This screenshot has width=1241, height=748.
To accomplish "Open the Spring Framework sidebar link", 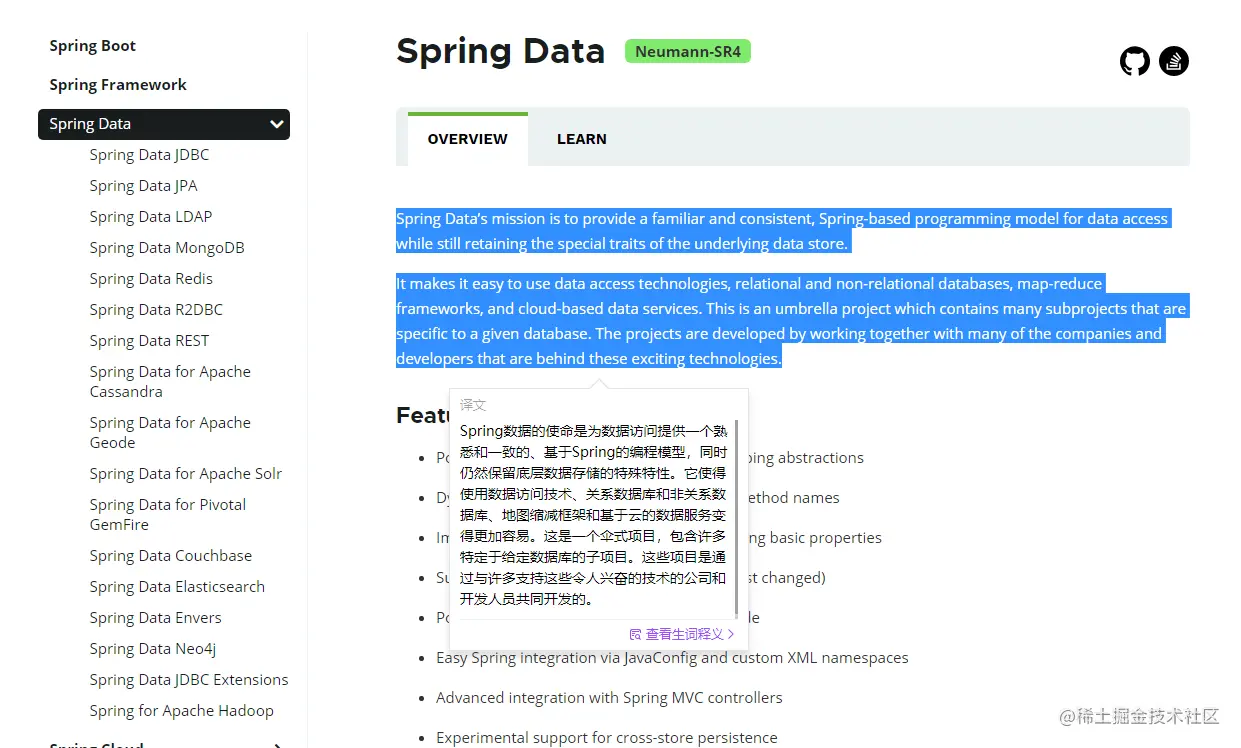I will (x=118, y=85).
